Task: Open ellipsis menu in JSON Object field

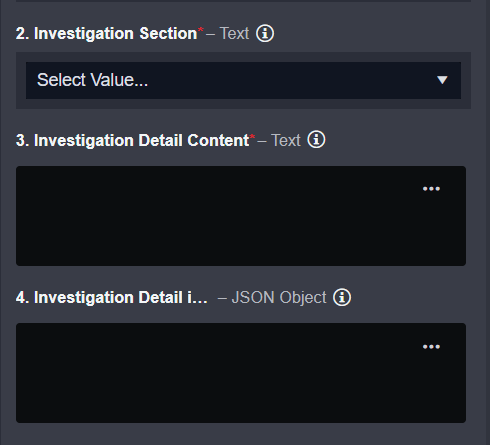Action: (431, 347)
